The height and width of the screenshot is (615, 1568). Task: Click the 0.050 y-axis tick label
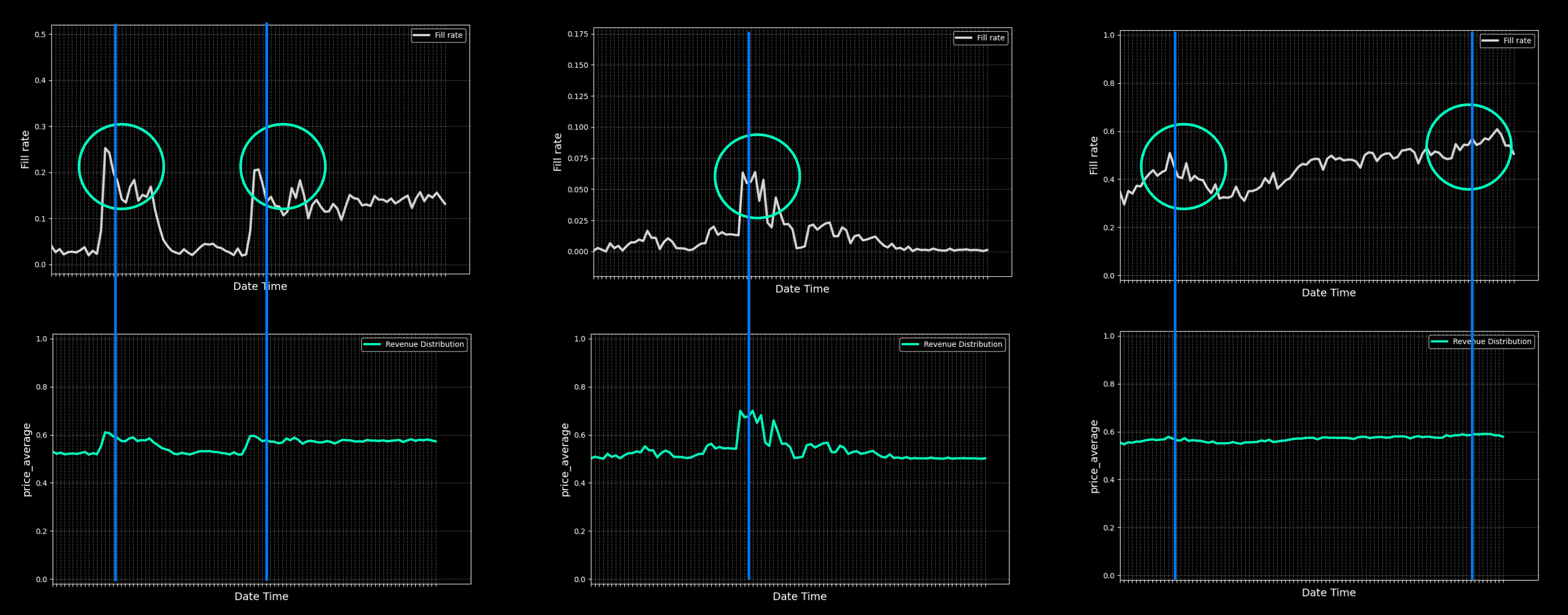click(577, 189)
